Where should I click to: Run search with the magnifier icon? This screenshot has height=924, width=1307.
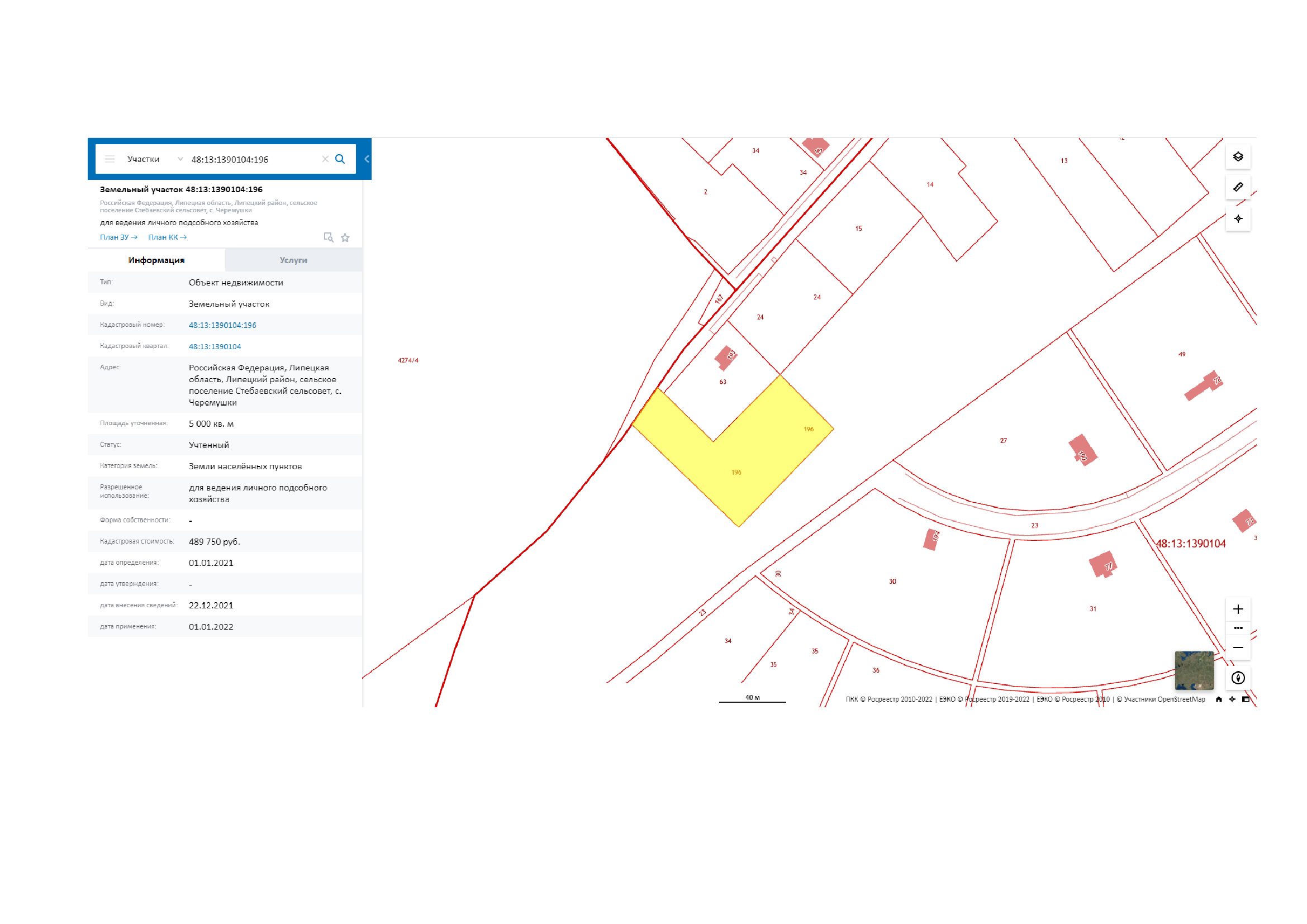tap(340, 159)
